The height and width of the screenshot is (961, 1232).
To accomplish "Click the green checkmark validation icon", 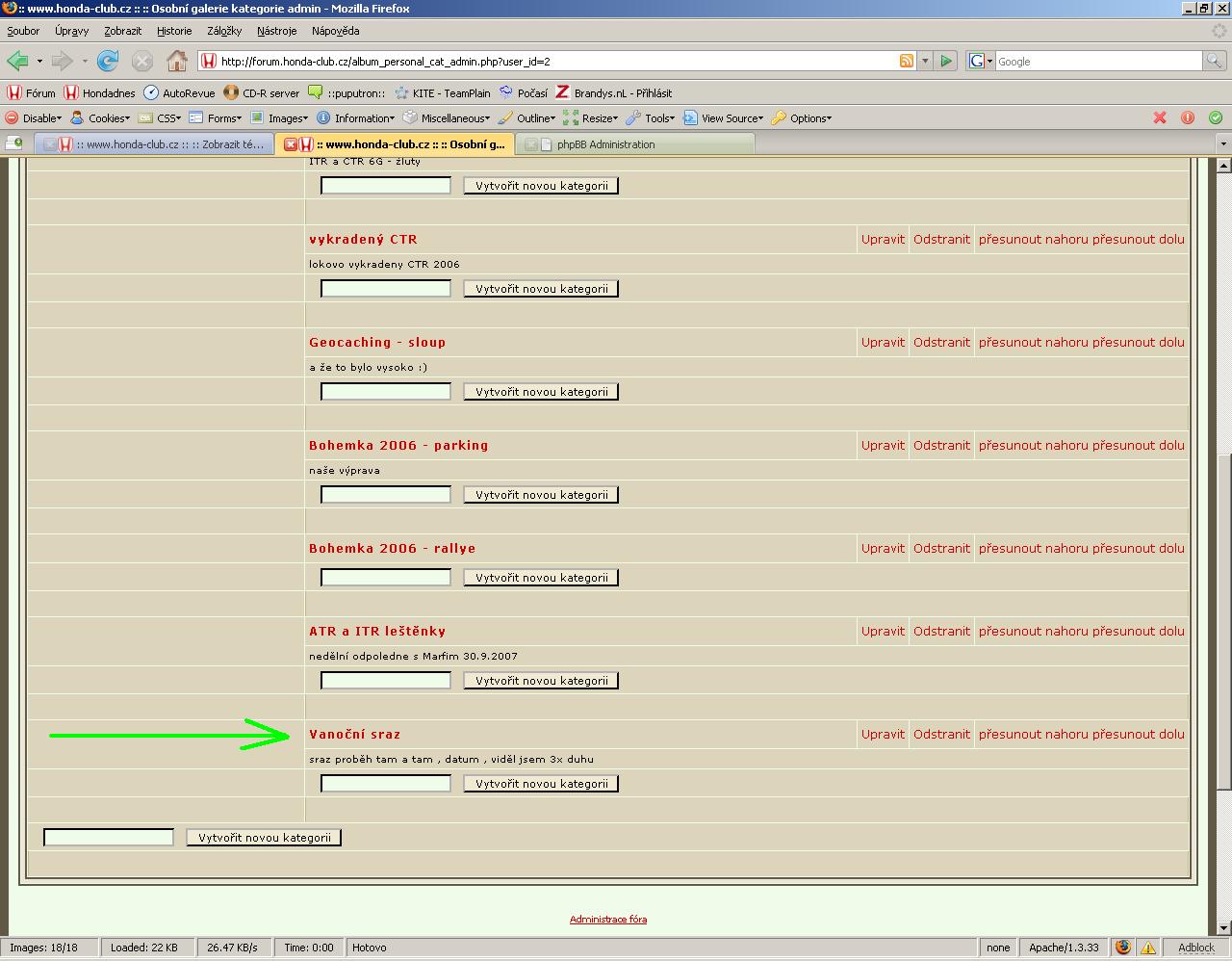I will (x=1216, y=117).
